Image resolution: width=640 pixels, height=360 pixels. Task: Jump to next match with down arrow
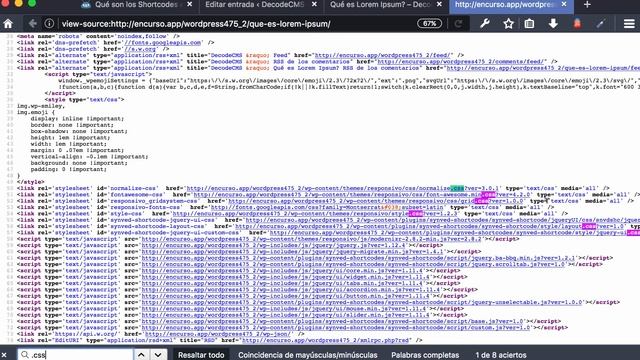pyautogui.click(x=158, y=355)
